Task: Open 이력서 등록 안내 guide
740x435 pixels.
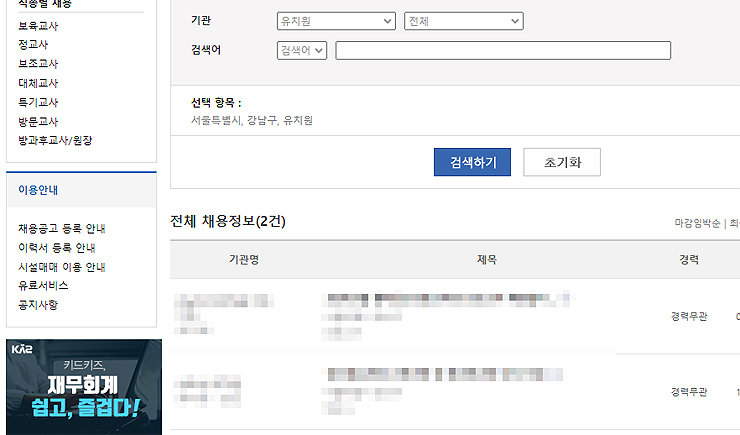Action: click(x=57, y=248)
